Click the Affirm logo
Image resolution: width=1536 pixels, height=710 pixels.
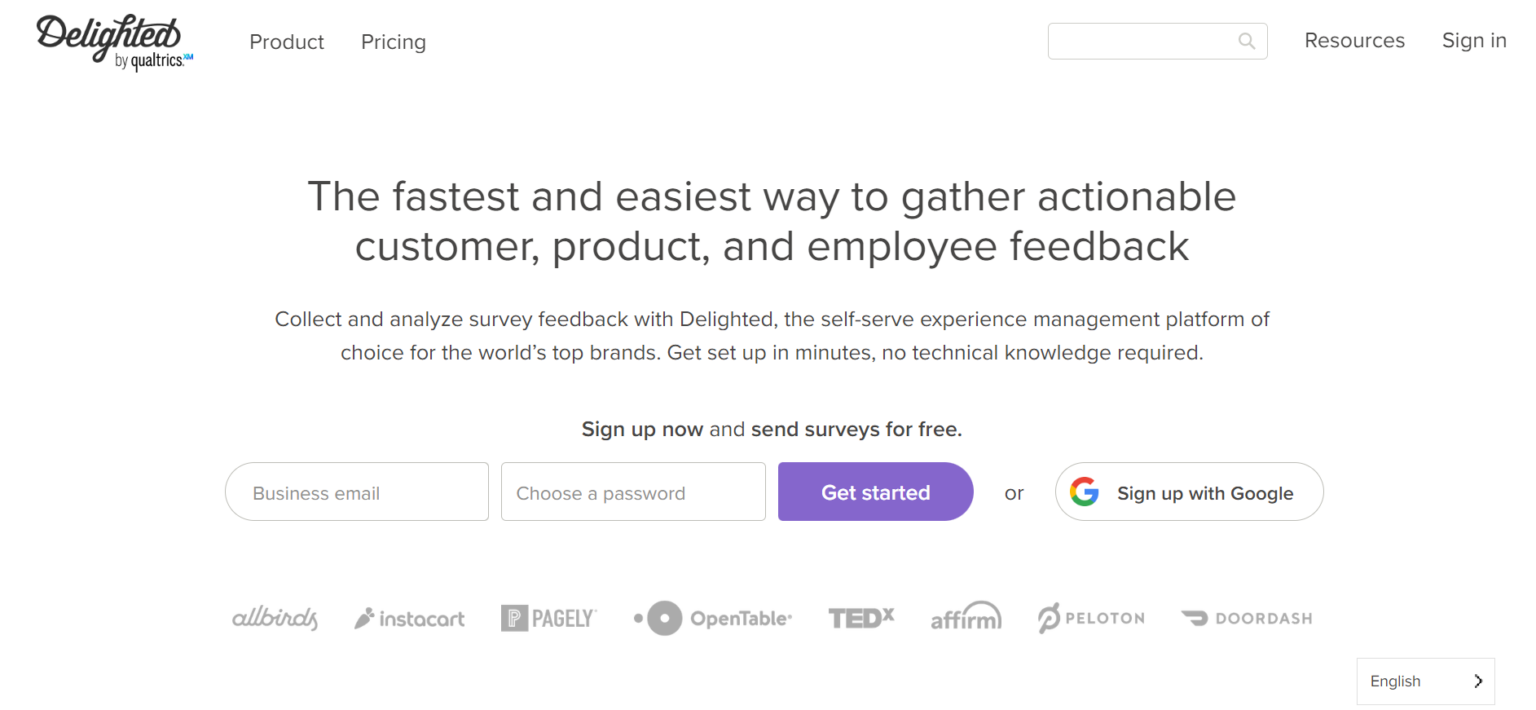[x=965, y=617]
